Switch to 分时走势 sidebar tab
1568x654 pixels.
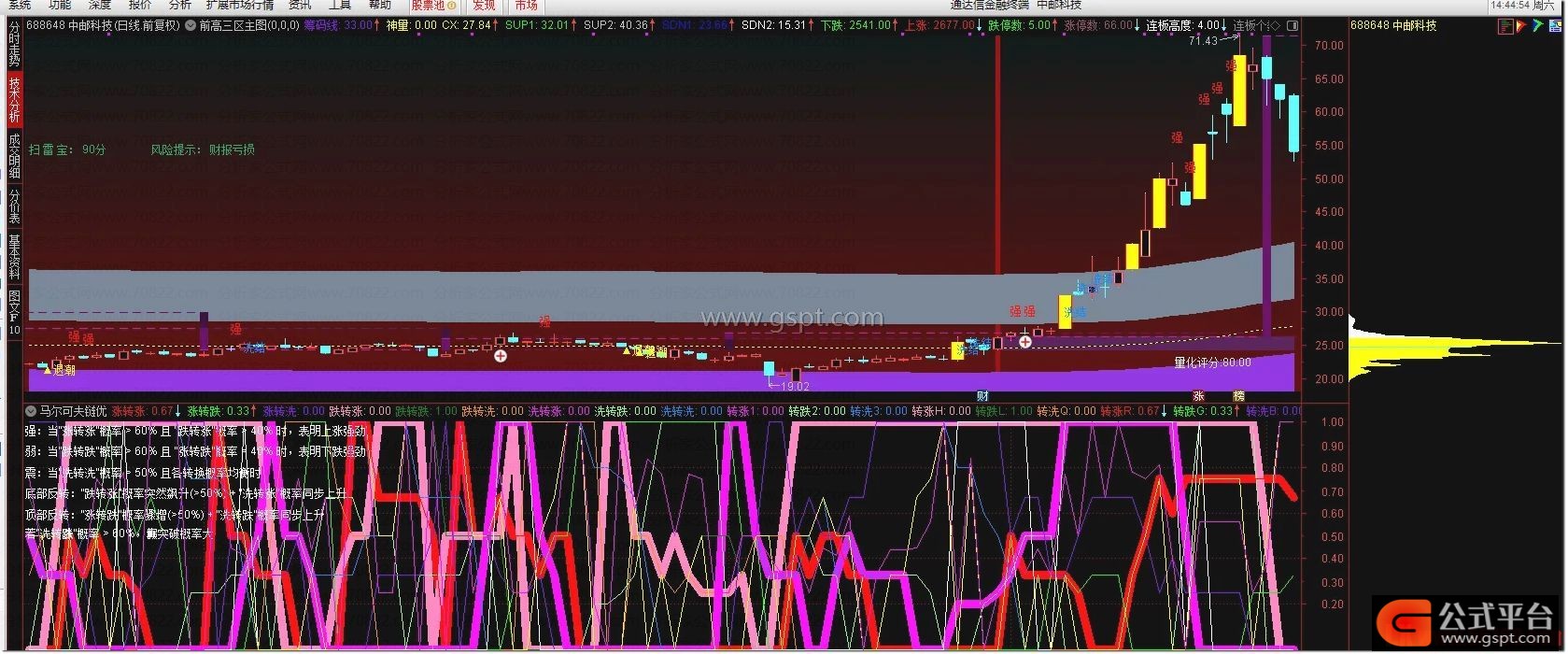(14, 45)
